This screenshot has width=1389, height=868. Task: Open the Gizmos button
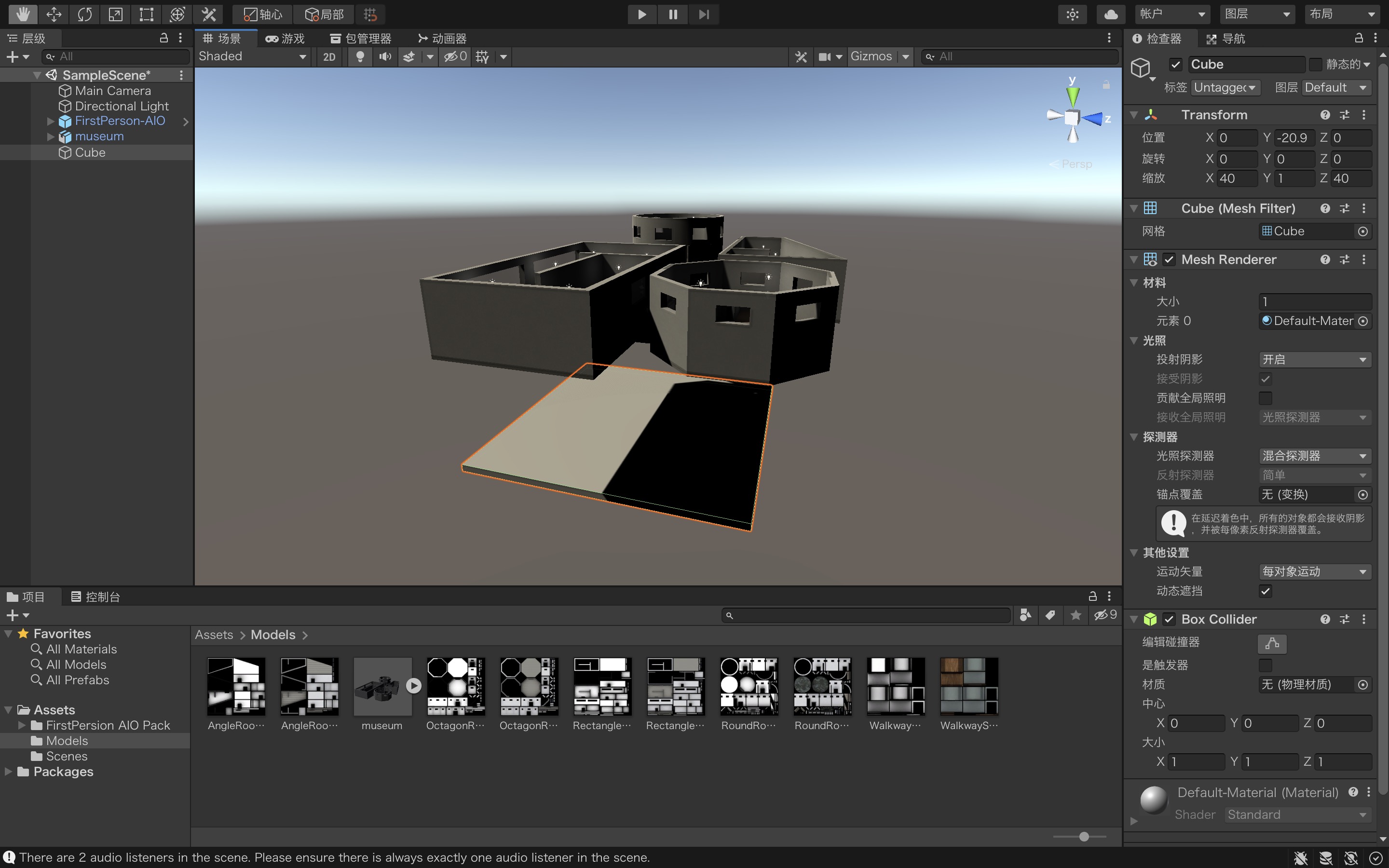click(x=871, y=56)
